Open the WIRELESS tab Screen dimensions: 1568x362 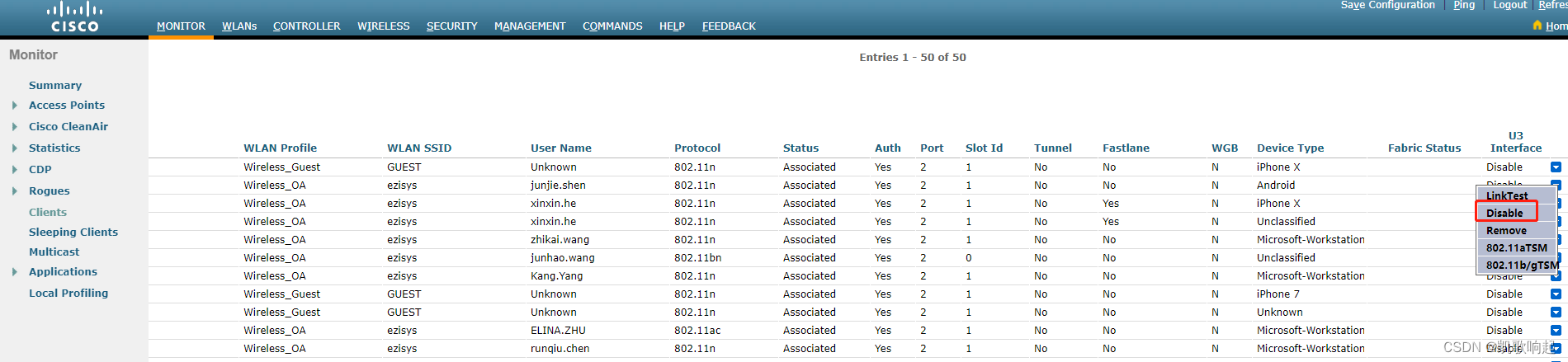[384, 26]
